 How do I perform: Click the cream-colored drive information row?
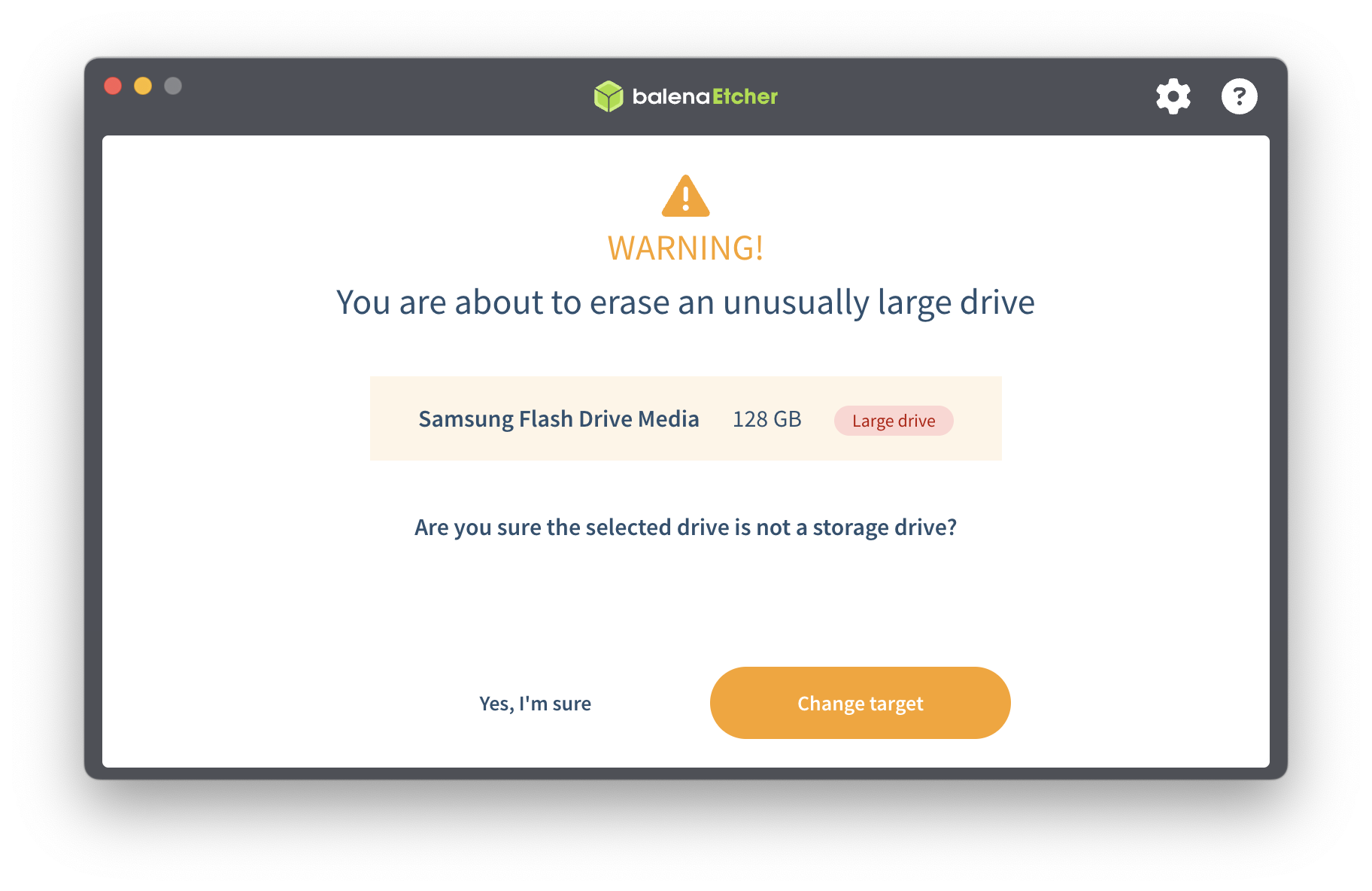pos(686,418)
